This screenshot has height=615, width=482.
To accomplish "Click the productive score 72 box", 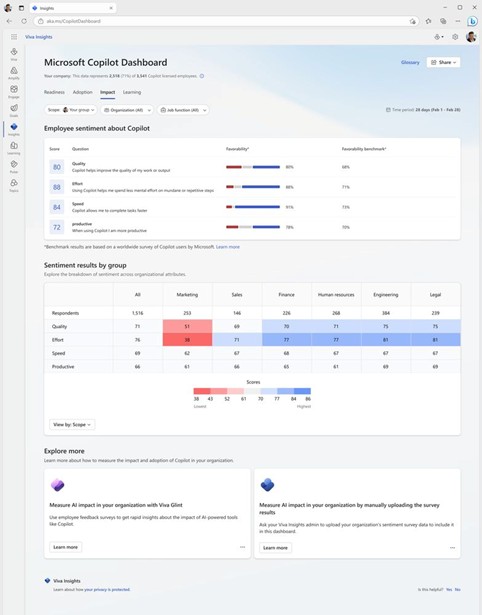I will pyautogui.click(x=57, y=227).
